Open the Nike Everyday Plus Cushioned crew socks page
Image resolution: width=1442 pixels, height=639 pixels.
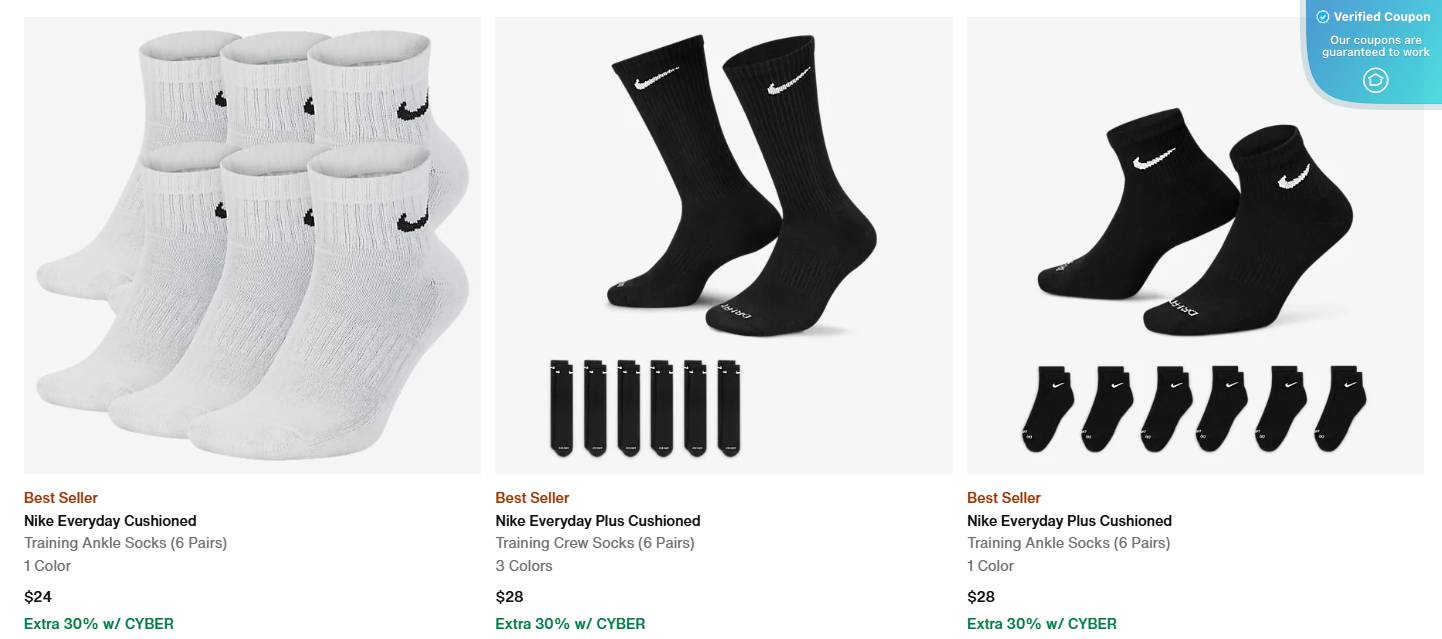(x=597, y=520)
